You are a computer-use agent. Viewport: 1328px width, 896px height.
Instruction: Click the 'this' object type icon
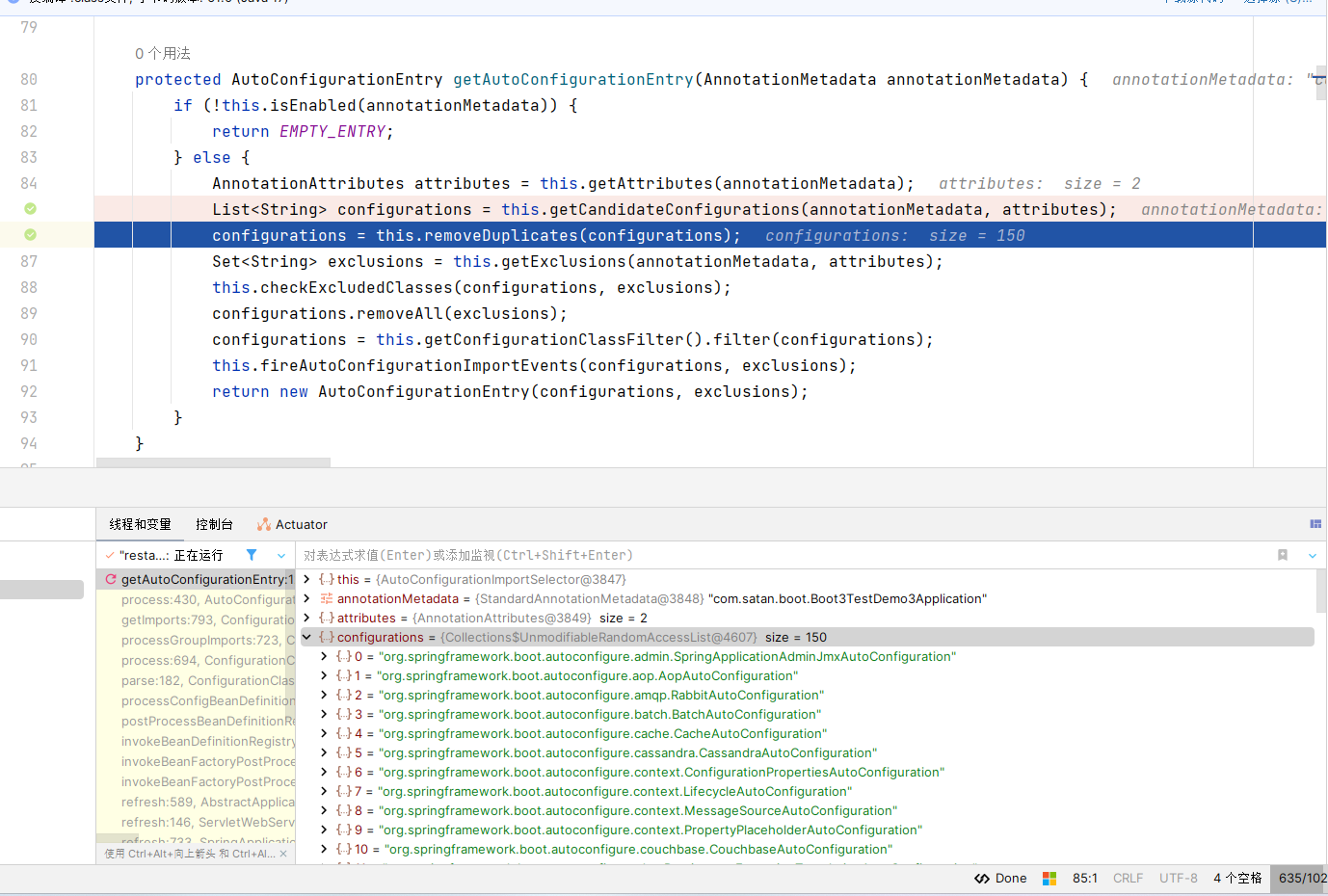point(327,579)
